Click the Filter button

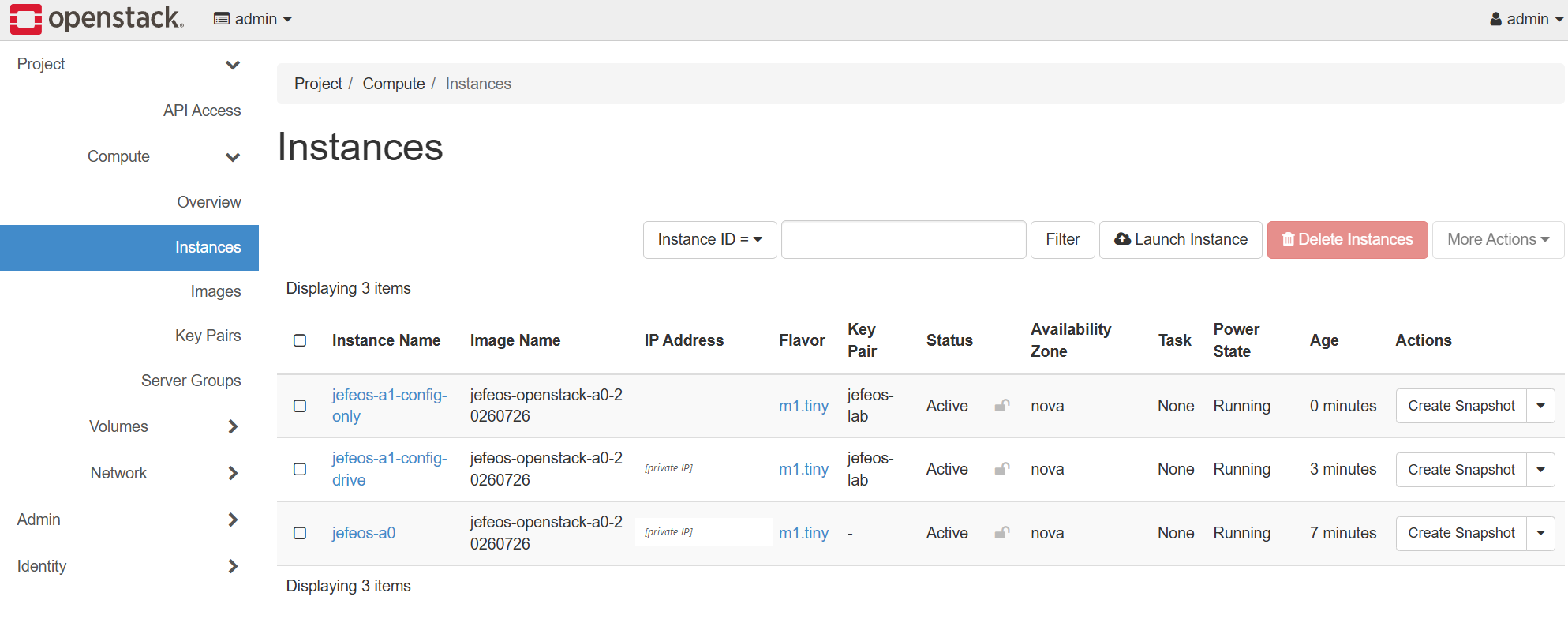tap(1063, 239)
